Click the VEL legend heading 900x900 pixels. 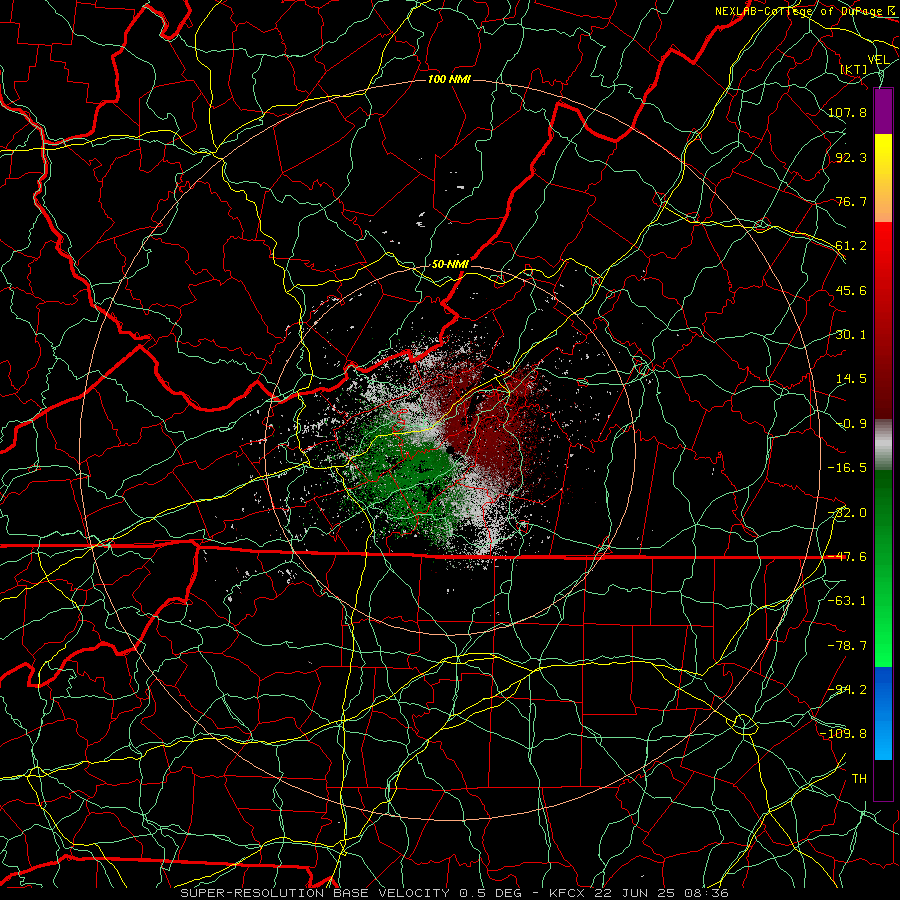(878, 60)
